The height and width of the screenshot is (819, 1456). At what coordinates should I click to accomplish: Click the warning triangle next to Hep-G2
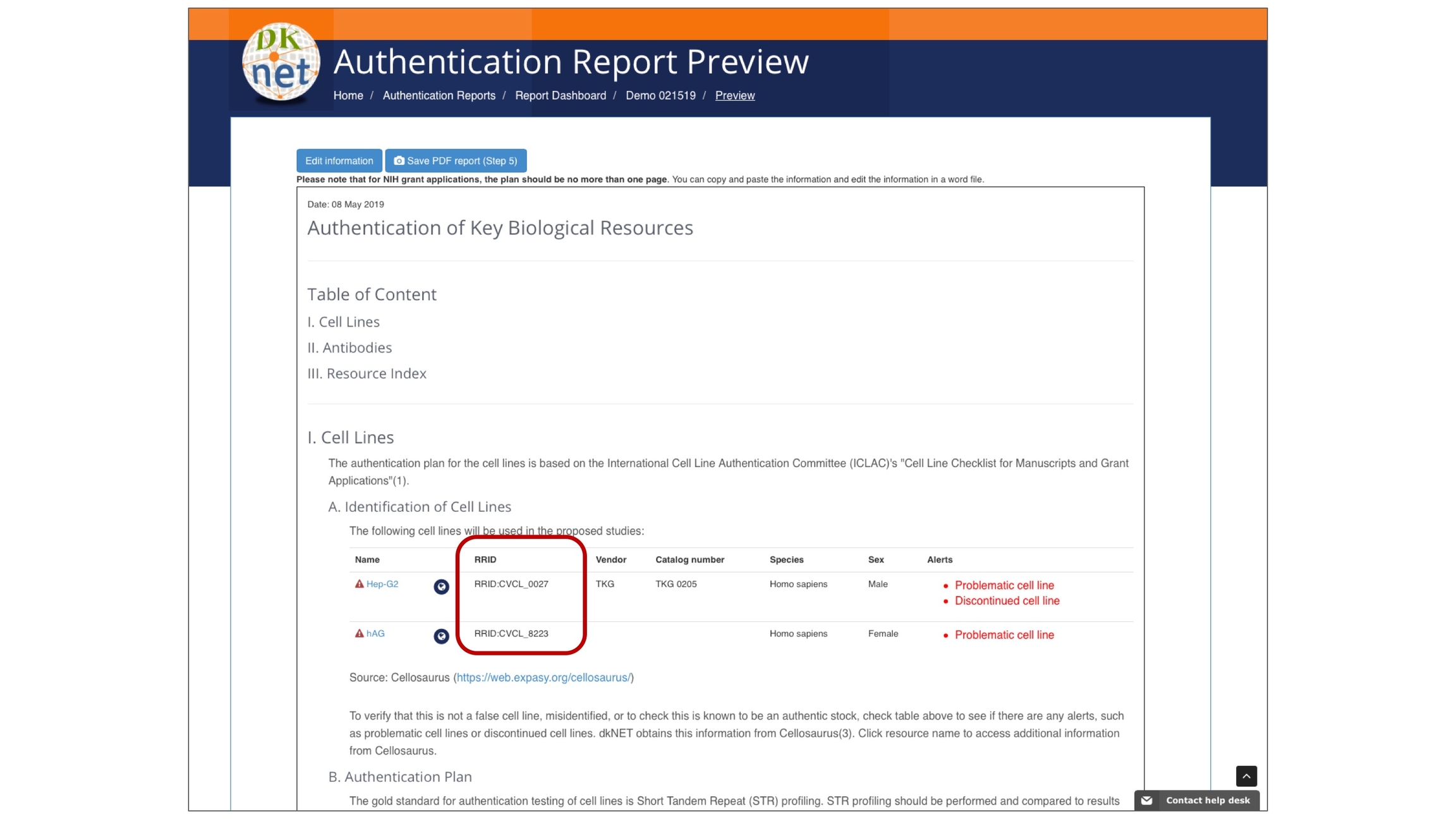359,584
